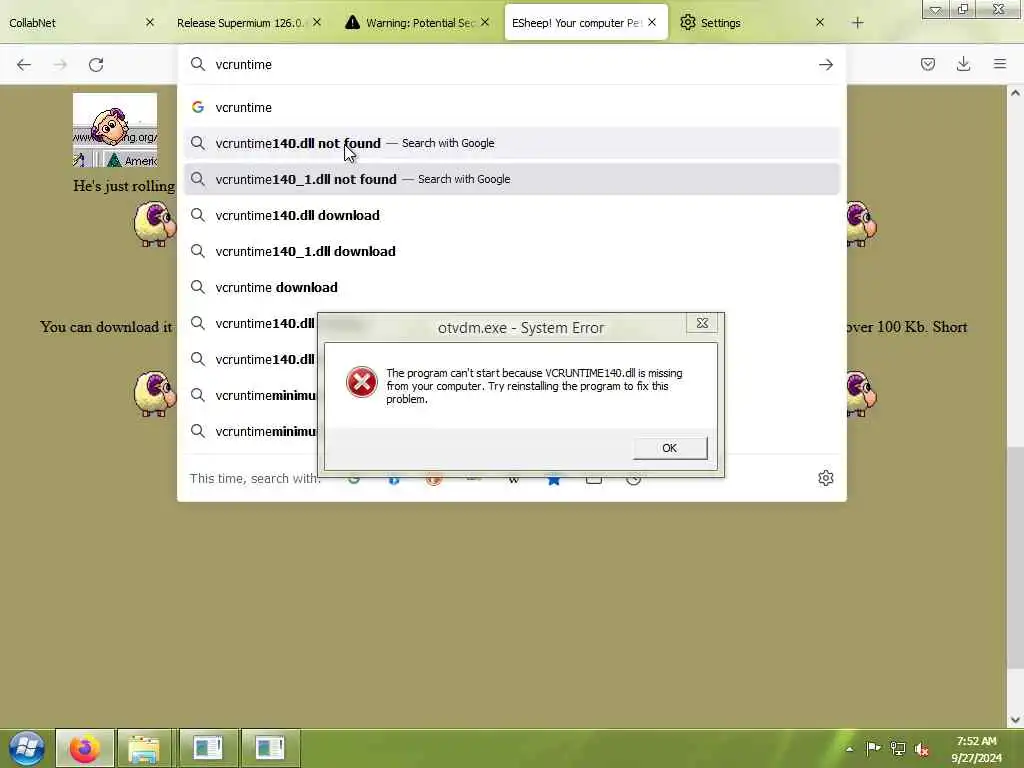Screen dimensions: 1024x768
Task: Click the search magnifier in the address bar
Action: [197, 64]
